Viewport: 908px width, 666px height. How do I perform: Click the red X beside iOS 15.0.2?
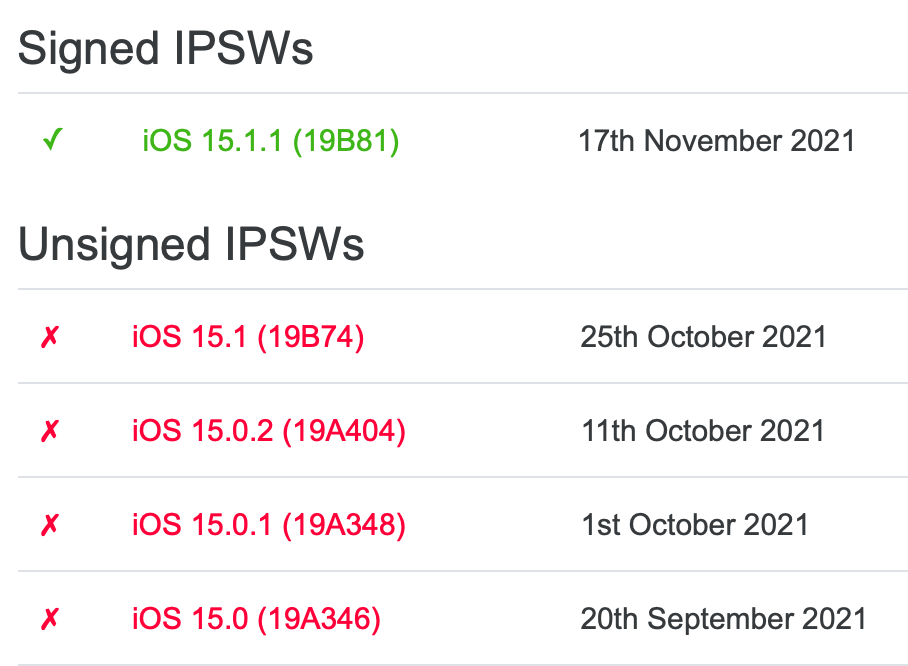coord(50,431)
